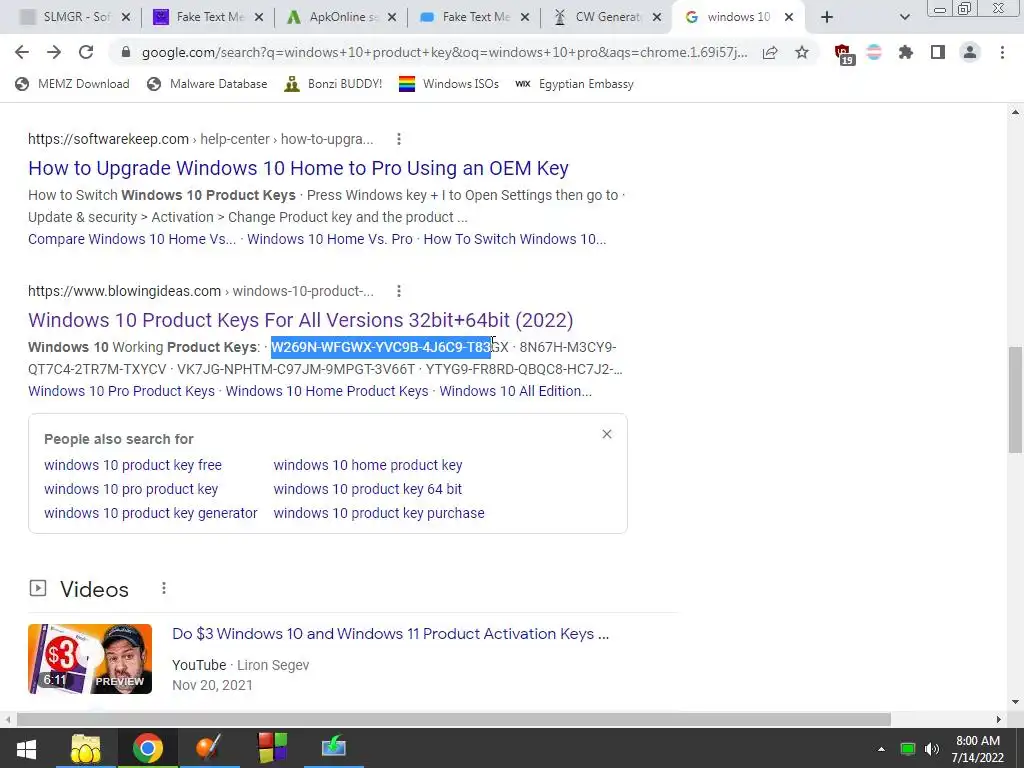
Task: Open the four-colored squares taskbar app
Action: [272, 748]
